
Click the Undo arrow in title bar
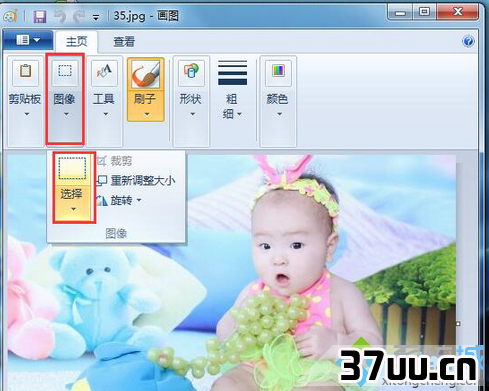pos(60,16)
